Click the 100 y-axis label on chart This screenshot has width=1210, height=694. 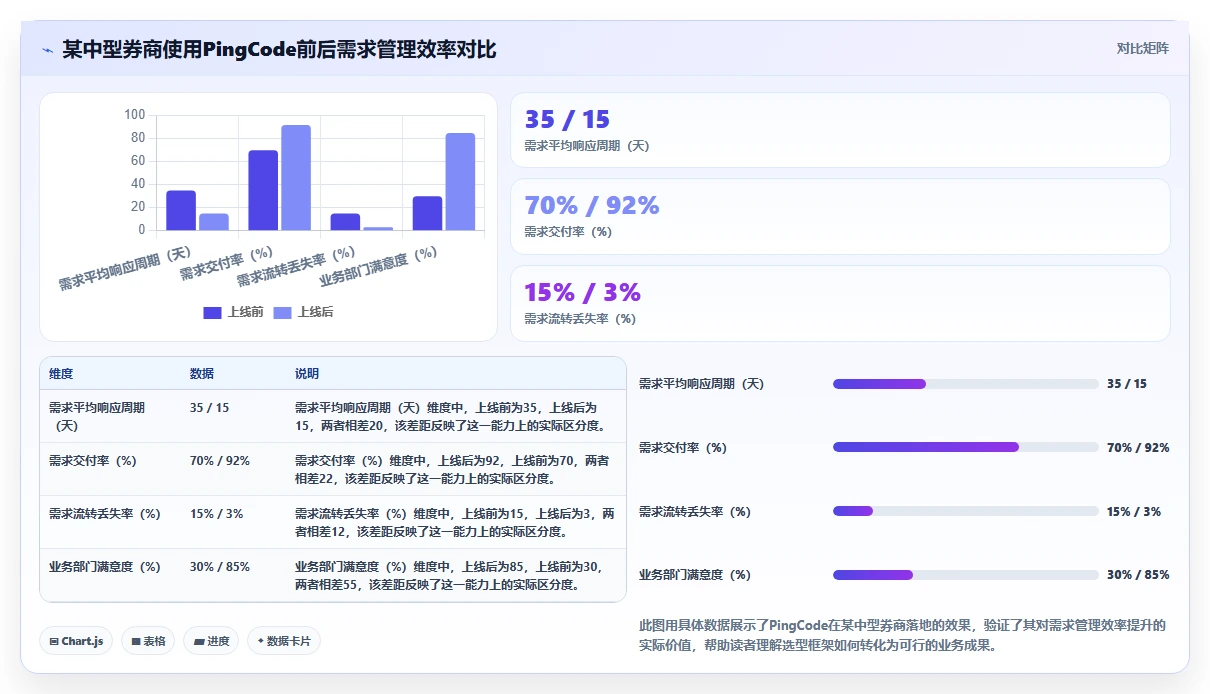coord(134,115)
